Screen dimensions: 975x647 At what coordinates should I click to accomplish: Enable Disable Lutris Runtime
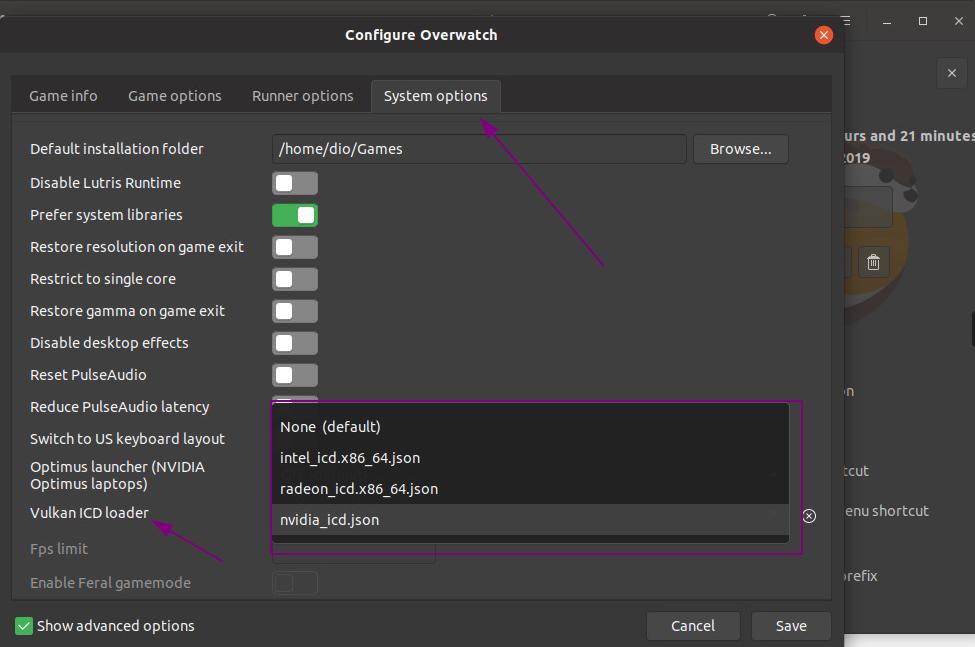295,183
